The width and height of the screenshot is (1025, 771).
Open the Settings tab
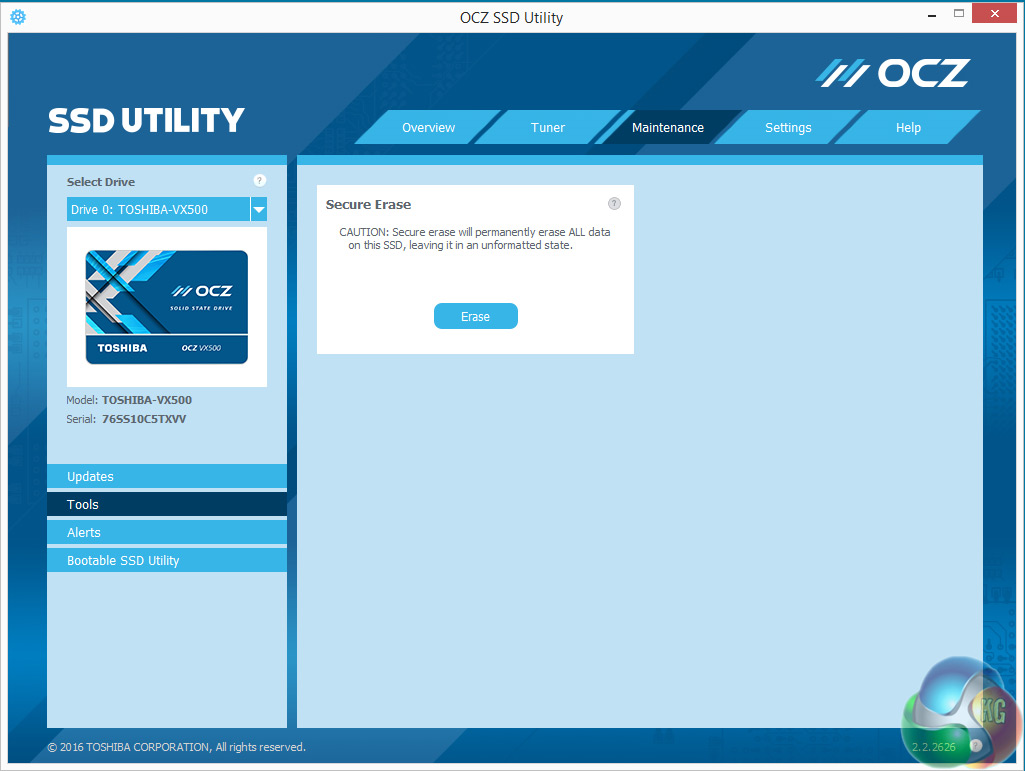[x=788, y=128]
